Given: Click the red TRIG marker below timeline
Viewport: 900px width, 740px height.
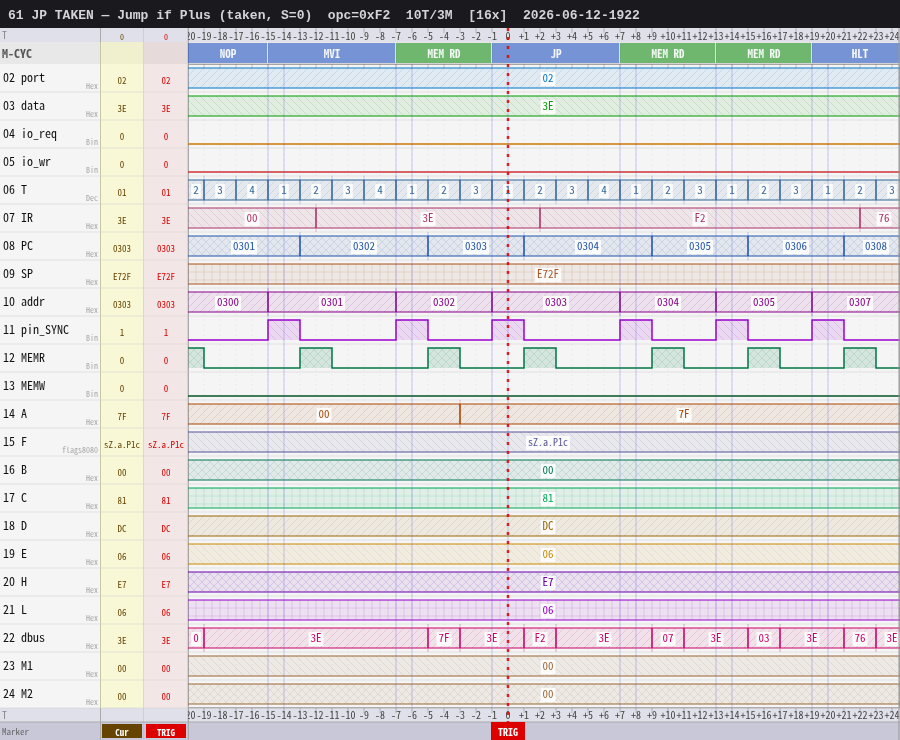Looking at the screenshot, I should tap(507, 732).
